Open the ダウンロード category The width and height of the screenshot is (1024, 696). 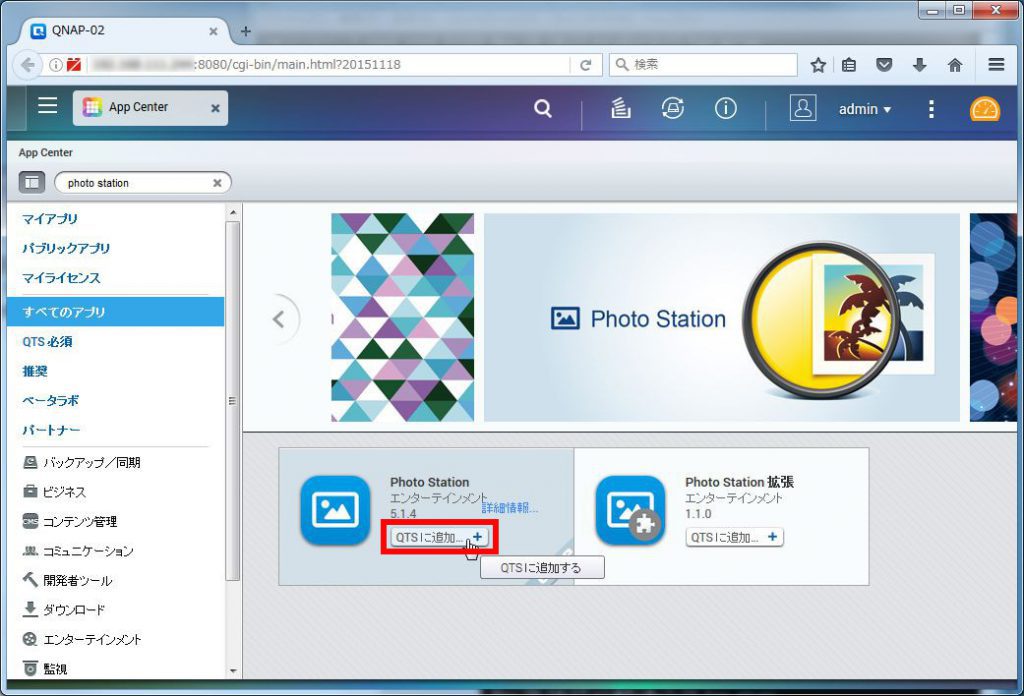pyautogui.click(x=63, y=609)
